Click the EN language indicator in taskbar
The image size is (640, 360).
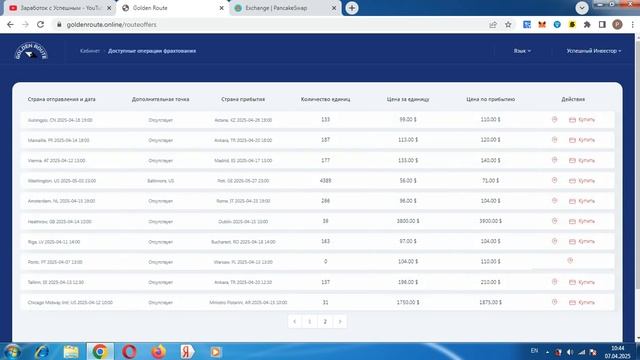tap(534, 351)
